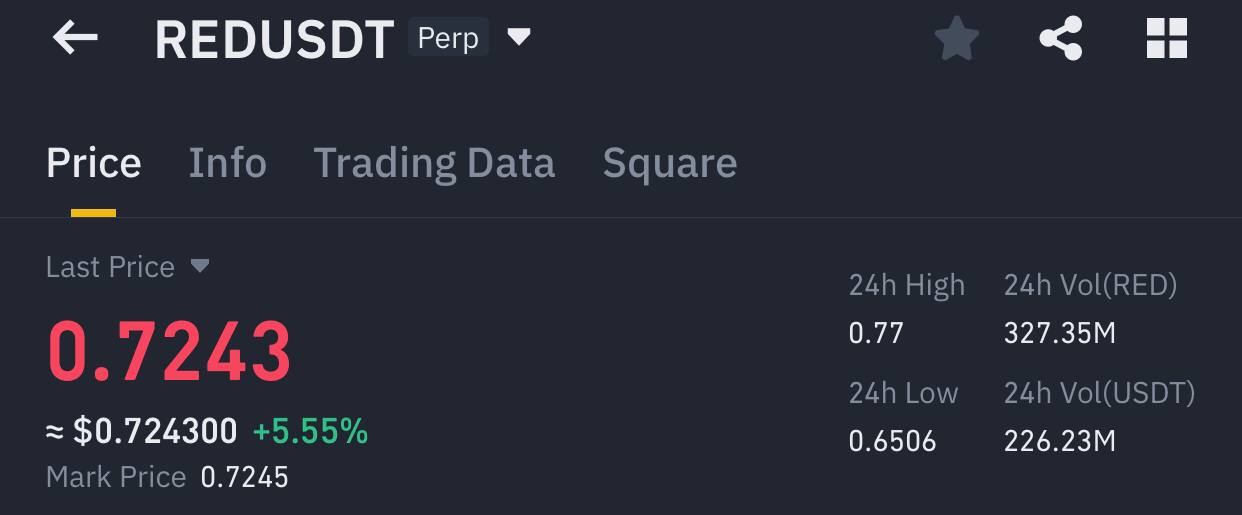Open the four-square grid menu icon
The height and width of the screenshot is (515, 1242).
point(1166,40)
